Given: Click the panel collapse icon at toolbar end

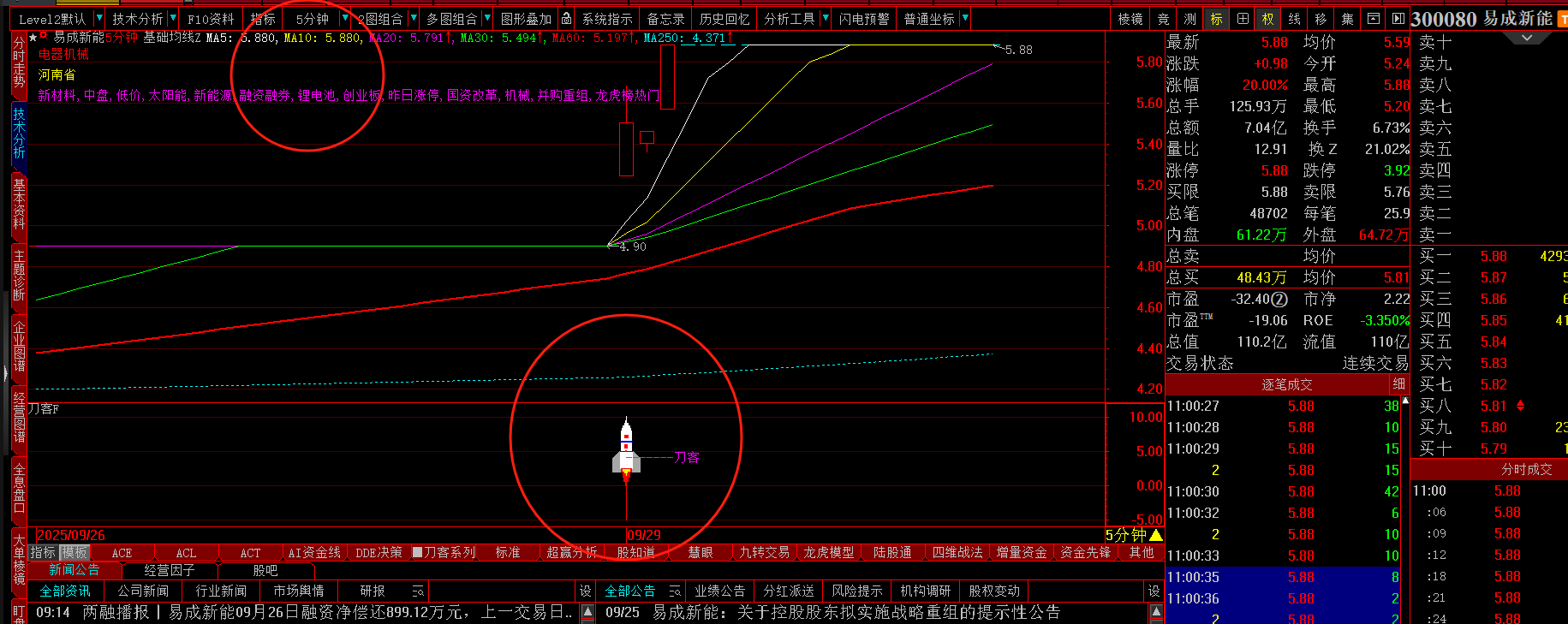Looking at the screenshot, I should click(x=1398, y=19).
